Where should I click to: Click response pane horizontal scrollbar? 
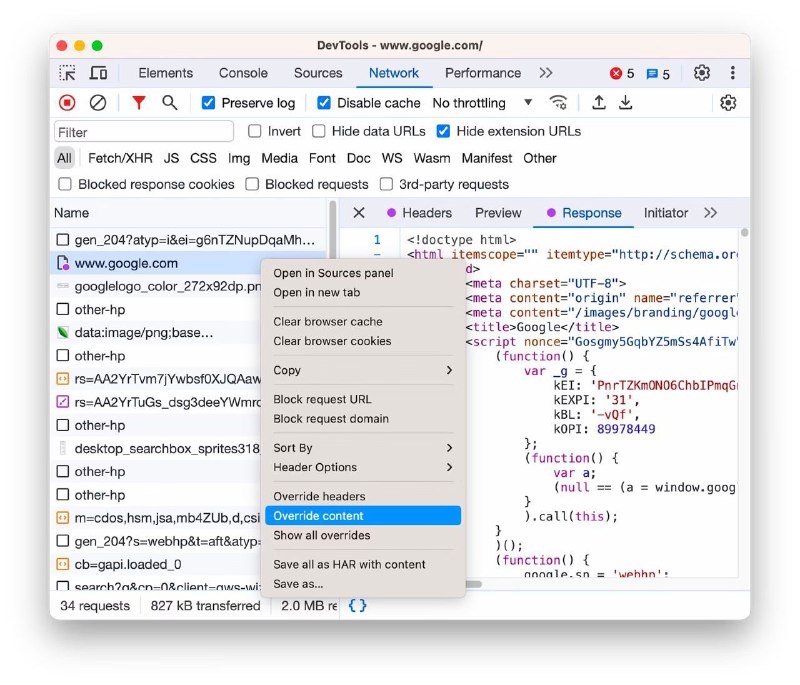click(x=473, y=583)
